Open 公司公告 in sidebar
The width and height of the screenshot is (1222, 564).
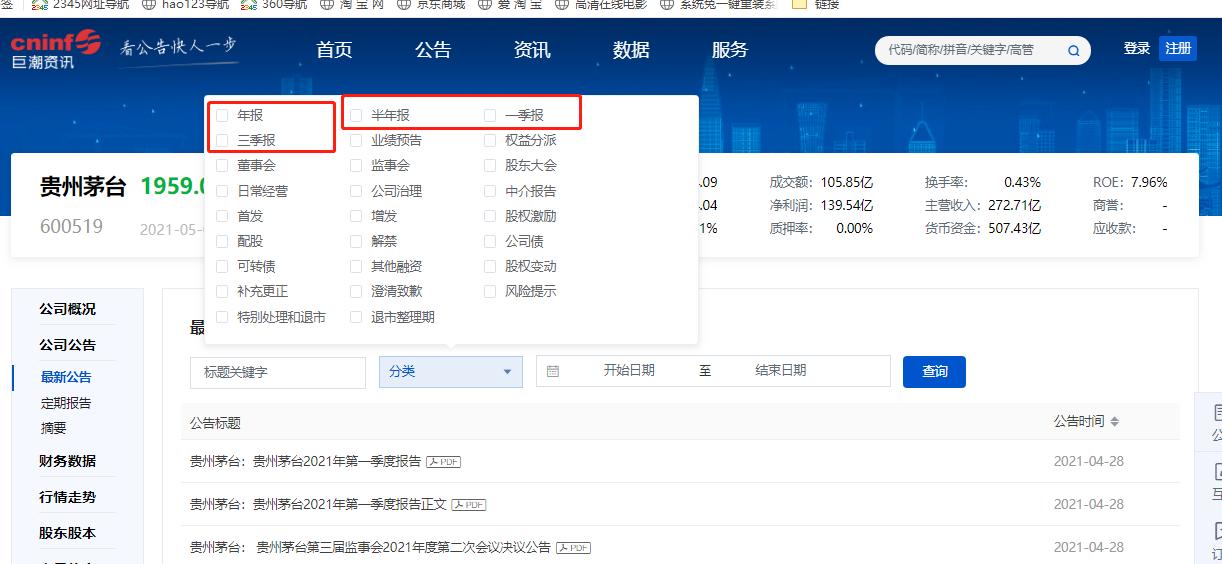[x=68, y=345]
